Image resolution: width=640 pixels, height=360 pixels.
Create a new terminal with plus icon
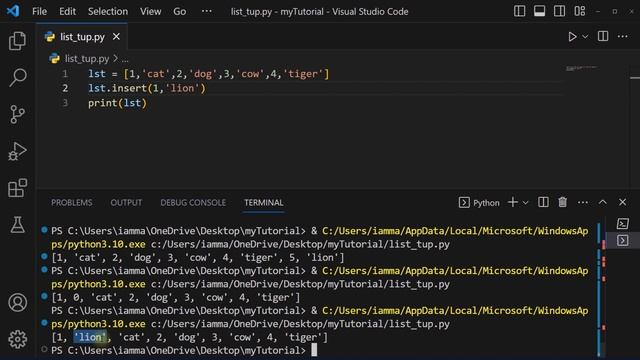tap(513, 202)
